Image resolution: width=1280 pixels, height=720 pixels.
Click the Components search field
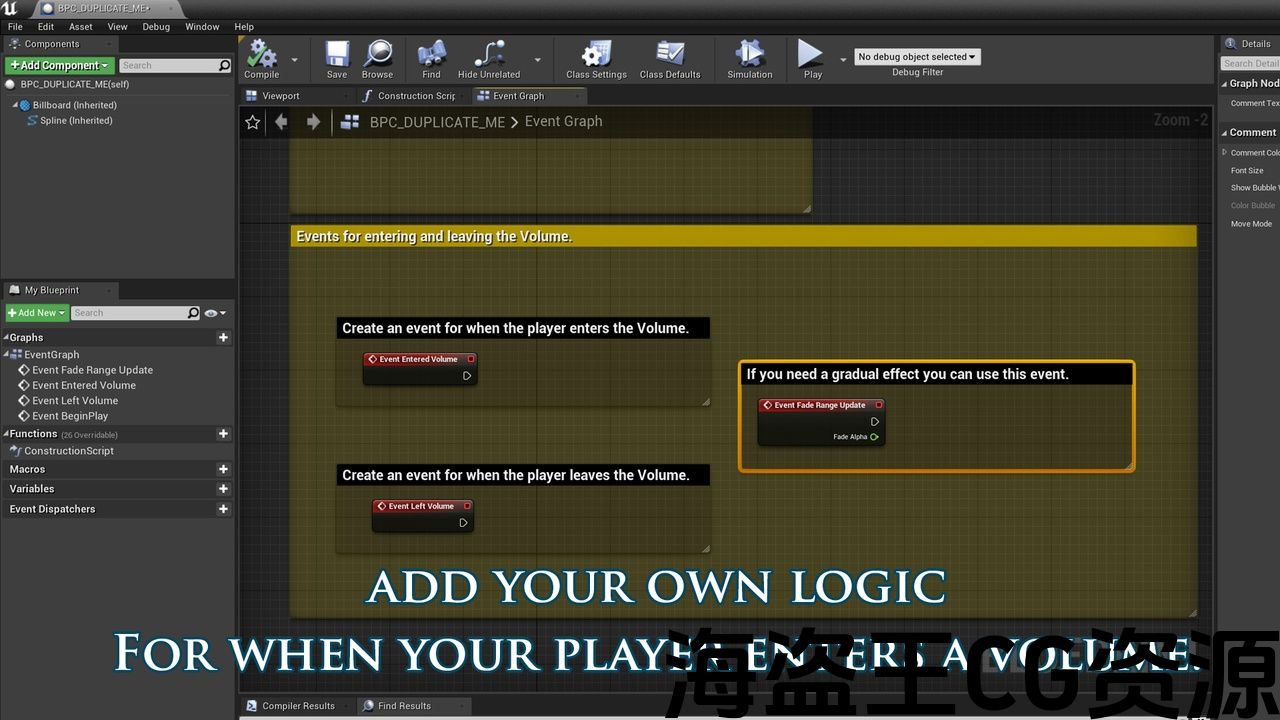click(168, 65)
